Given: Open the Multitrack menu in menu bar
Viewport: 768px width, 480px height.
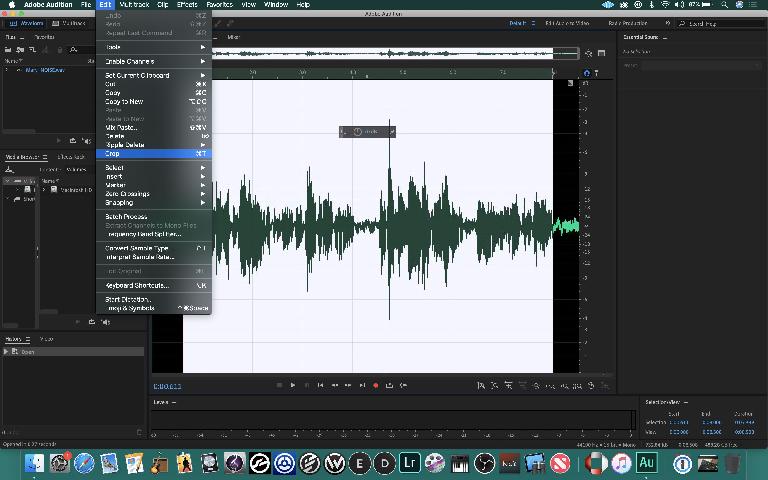Looking at the screenshot, I should click(134, 4).
